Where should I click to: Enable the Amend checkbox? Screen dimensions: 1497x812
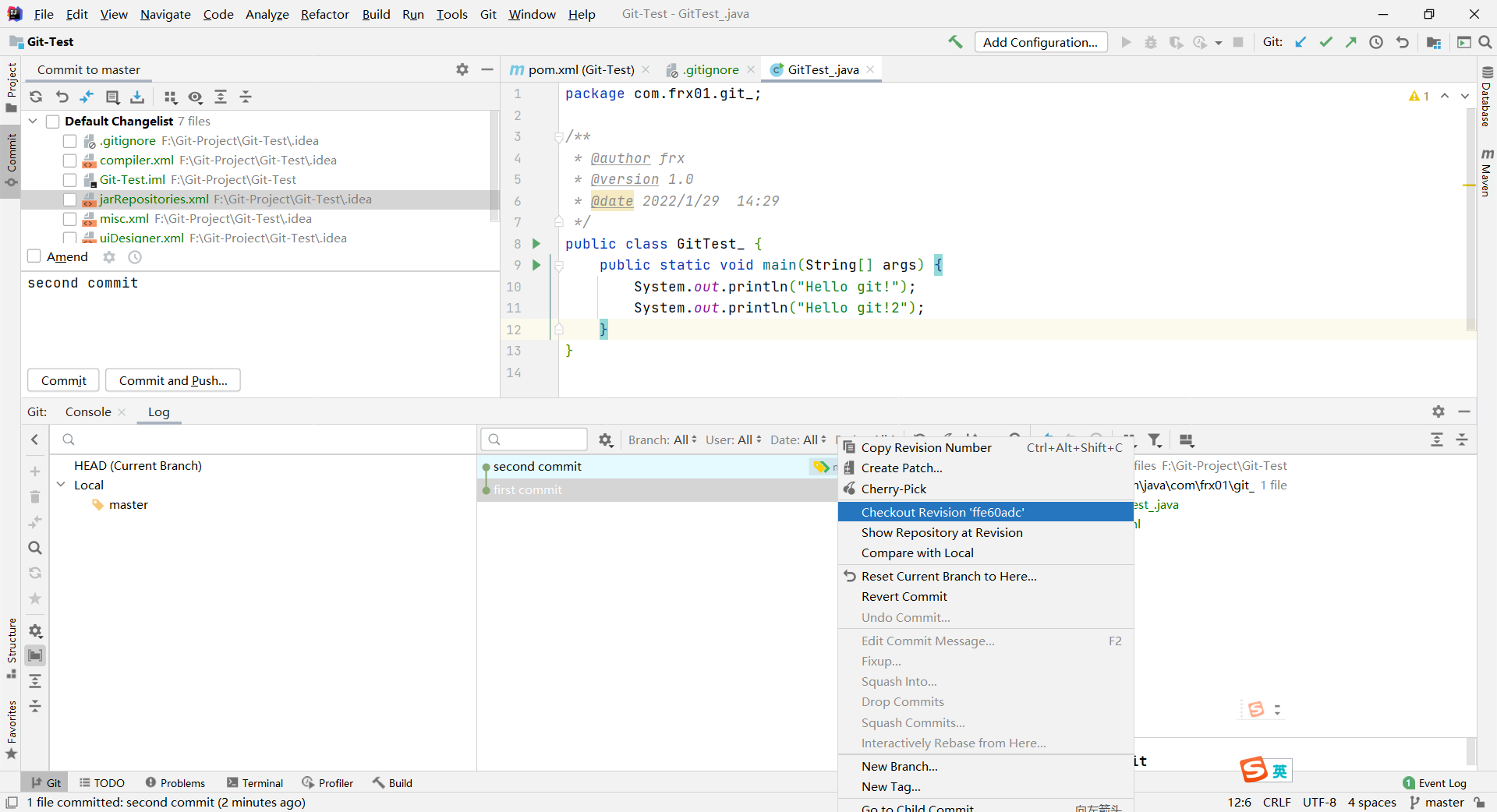click(x=34, y=256)
